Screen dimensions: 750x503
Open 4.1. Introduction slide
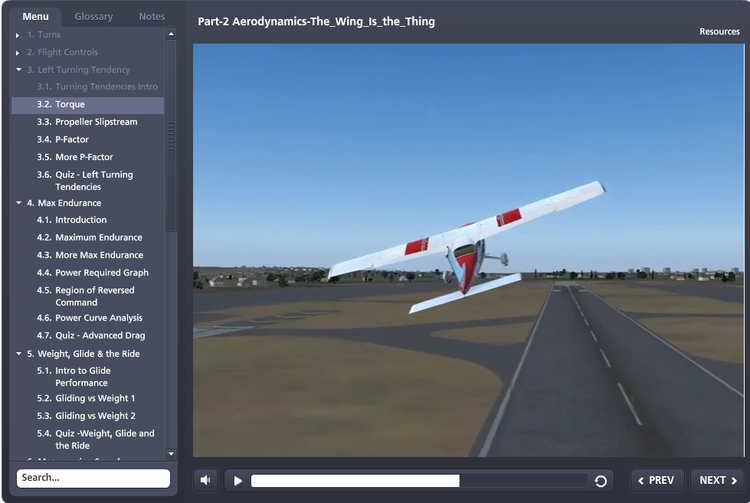coord(72,220)
